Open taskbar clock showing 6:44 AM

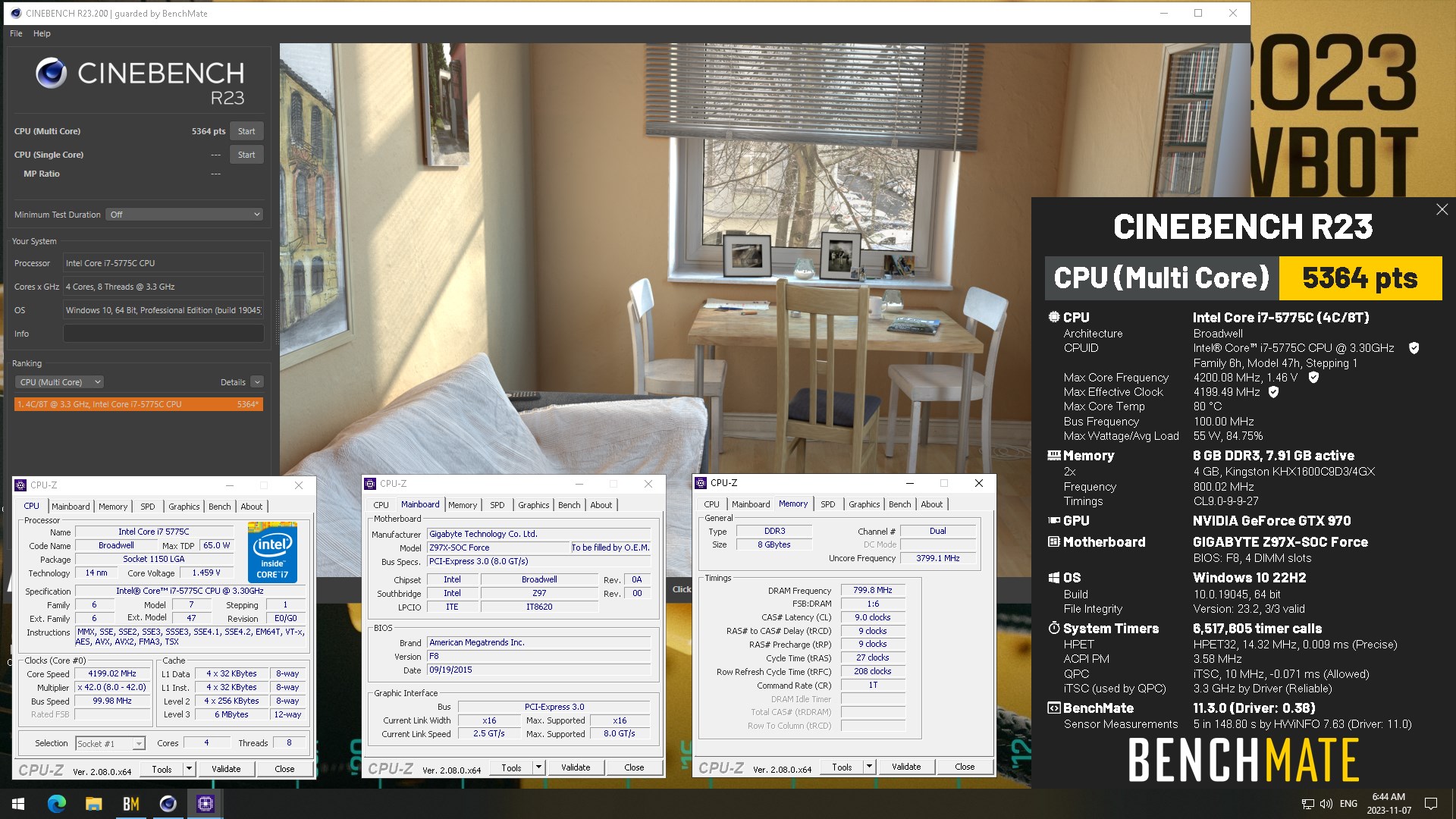click(1389, 804)
